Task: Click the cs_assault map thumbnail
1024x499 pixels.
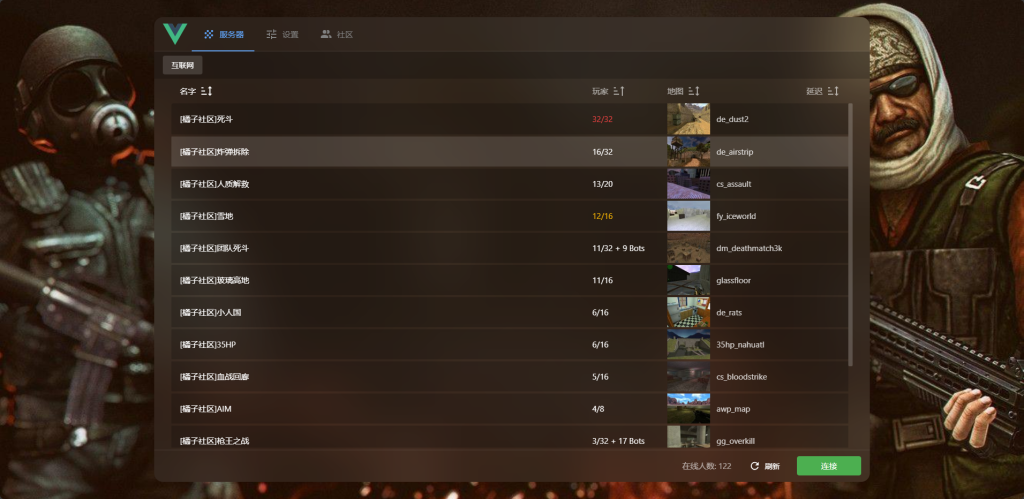Action: (x=688, y=184)
